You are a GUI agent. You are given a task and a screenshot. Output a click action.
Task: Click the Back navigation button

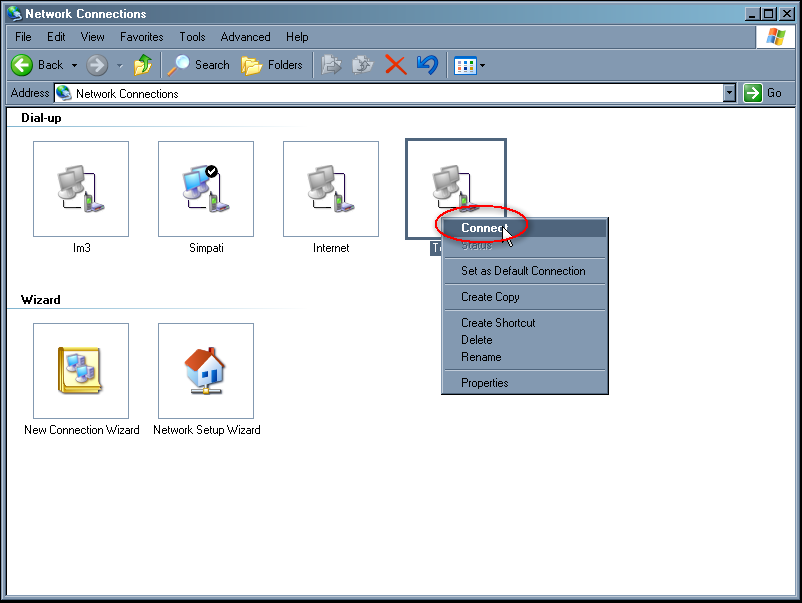pyautogui.click(x=37, y=65)
